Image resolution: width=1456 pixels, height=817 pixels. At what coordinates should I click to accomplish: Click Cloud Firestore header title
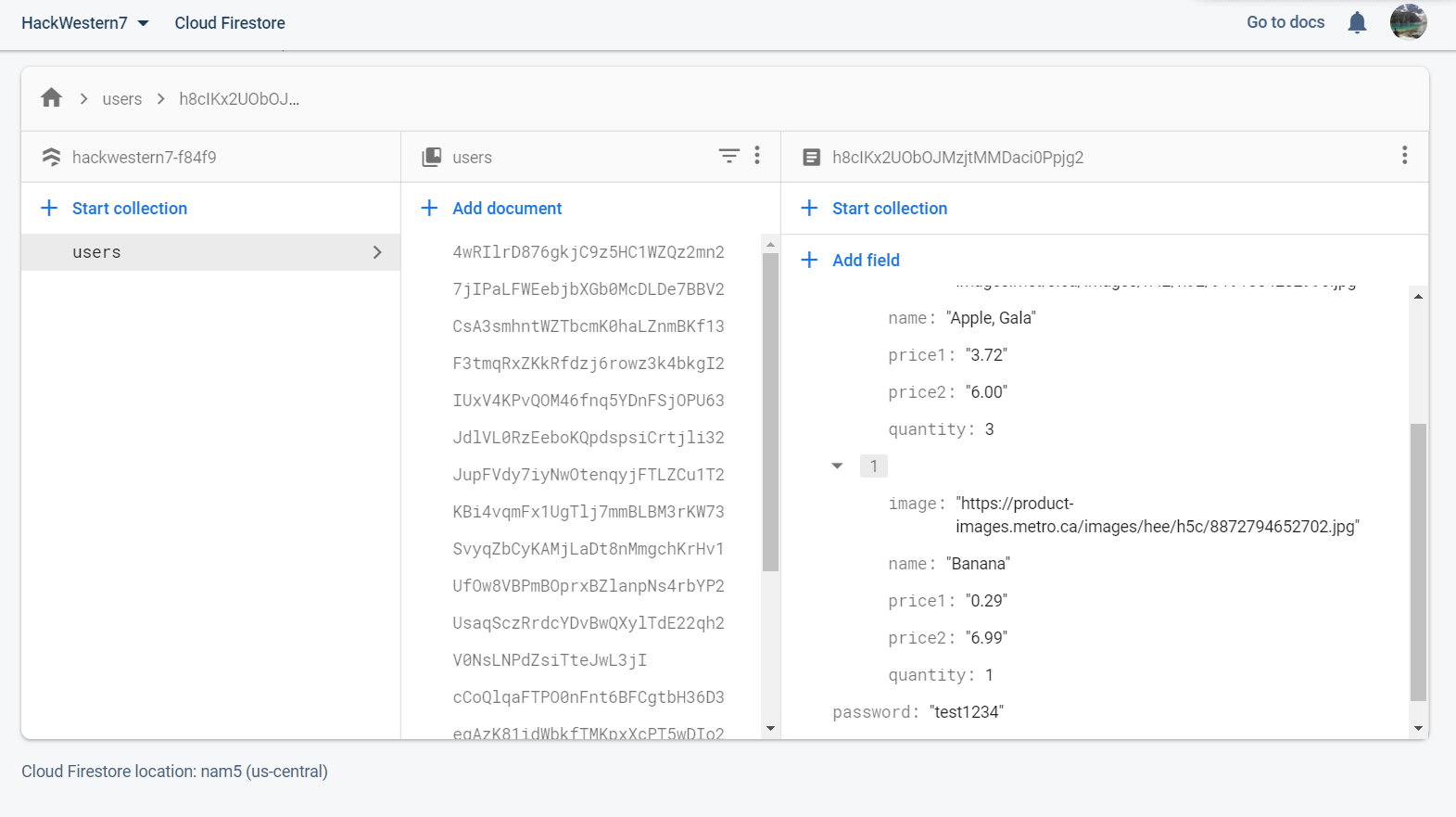230,23
